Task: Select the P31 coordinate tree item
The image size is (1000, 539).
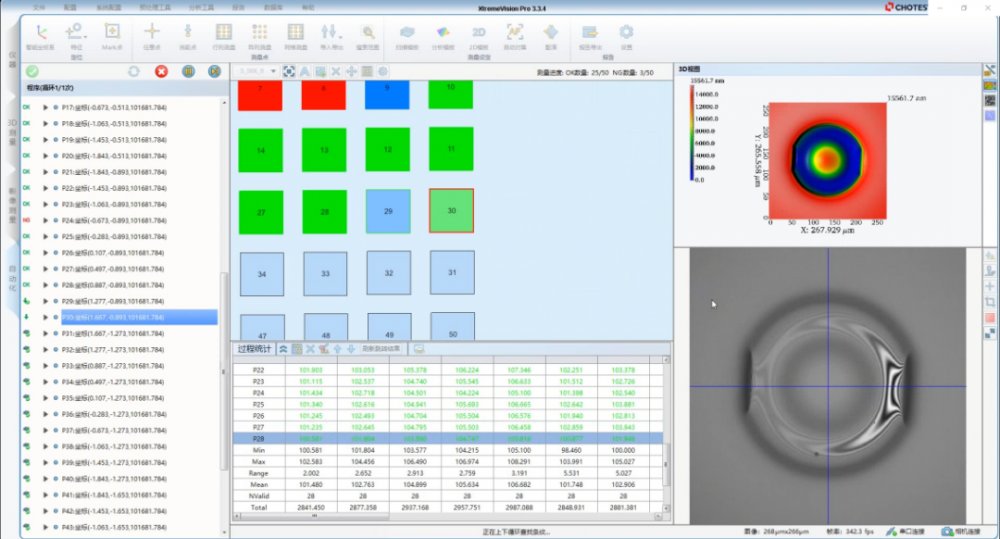Action: 113,334
